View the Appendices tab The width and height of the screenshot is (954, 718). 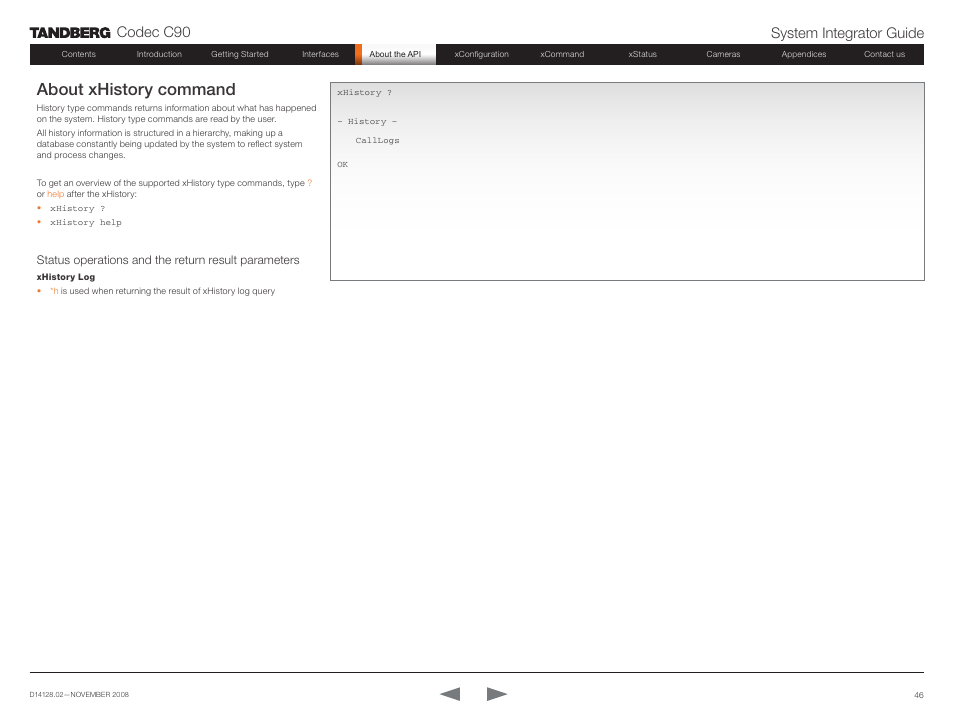click(x=803, y=55)
